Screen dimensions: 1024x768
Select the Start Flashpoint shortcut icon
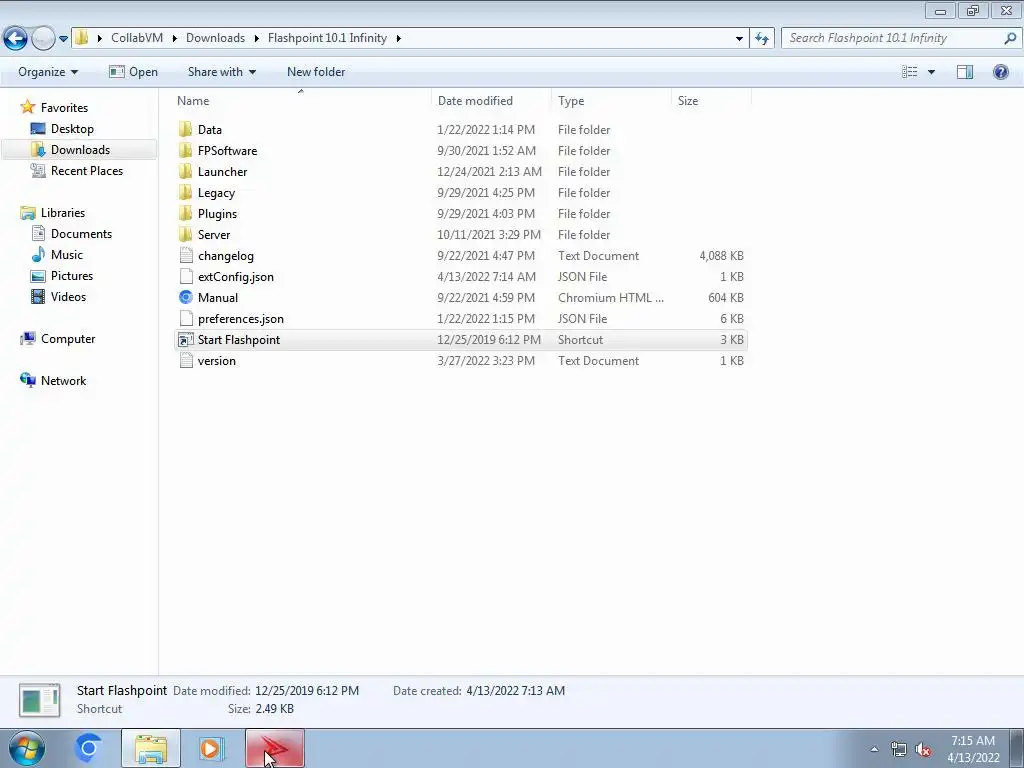[185, 340]
